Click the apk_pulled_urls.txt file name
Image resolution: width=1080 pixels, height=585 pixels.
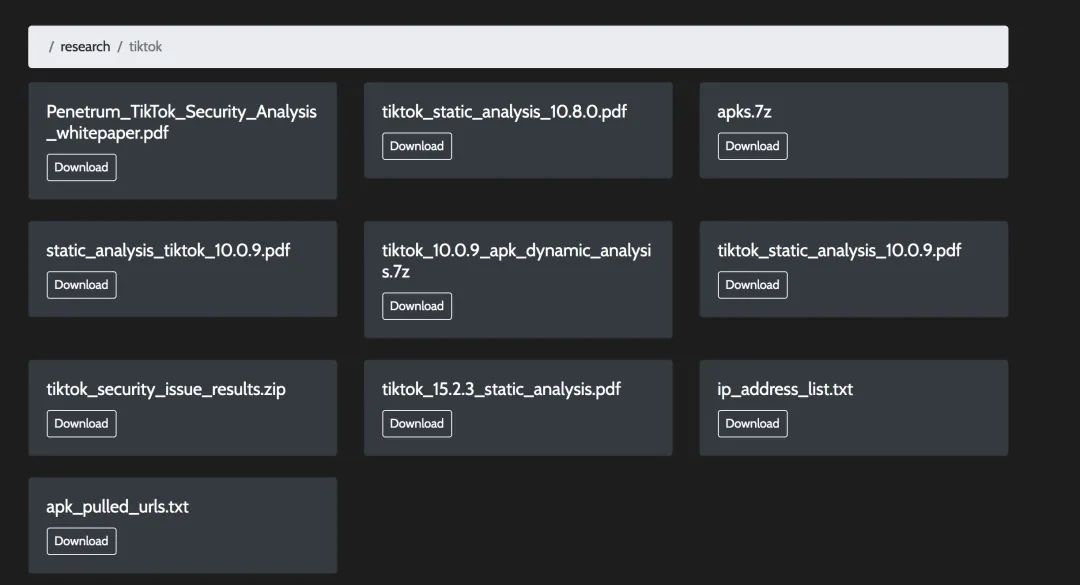(x=117, y=506)
